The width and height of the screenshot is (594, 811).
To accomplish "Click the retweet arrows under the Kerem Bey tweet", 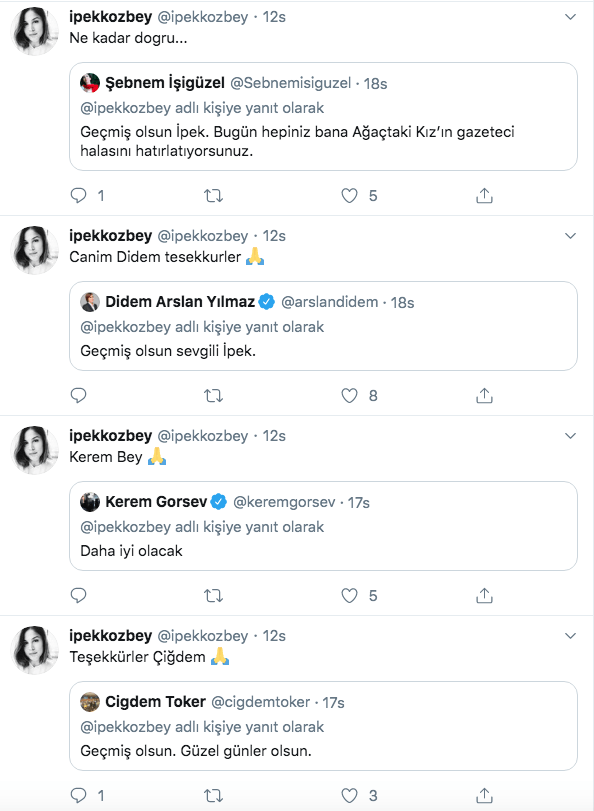I will tap(213, 594).
